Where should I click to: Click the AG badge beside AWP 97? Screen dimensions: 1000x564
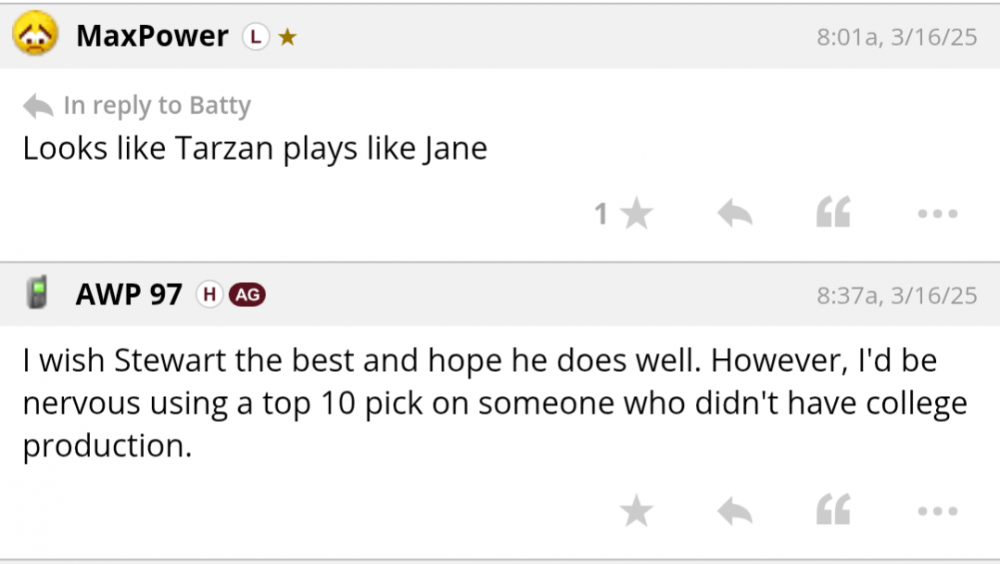pos(247,294)
